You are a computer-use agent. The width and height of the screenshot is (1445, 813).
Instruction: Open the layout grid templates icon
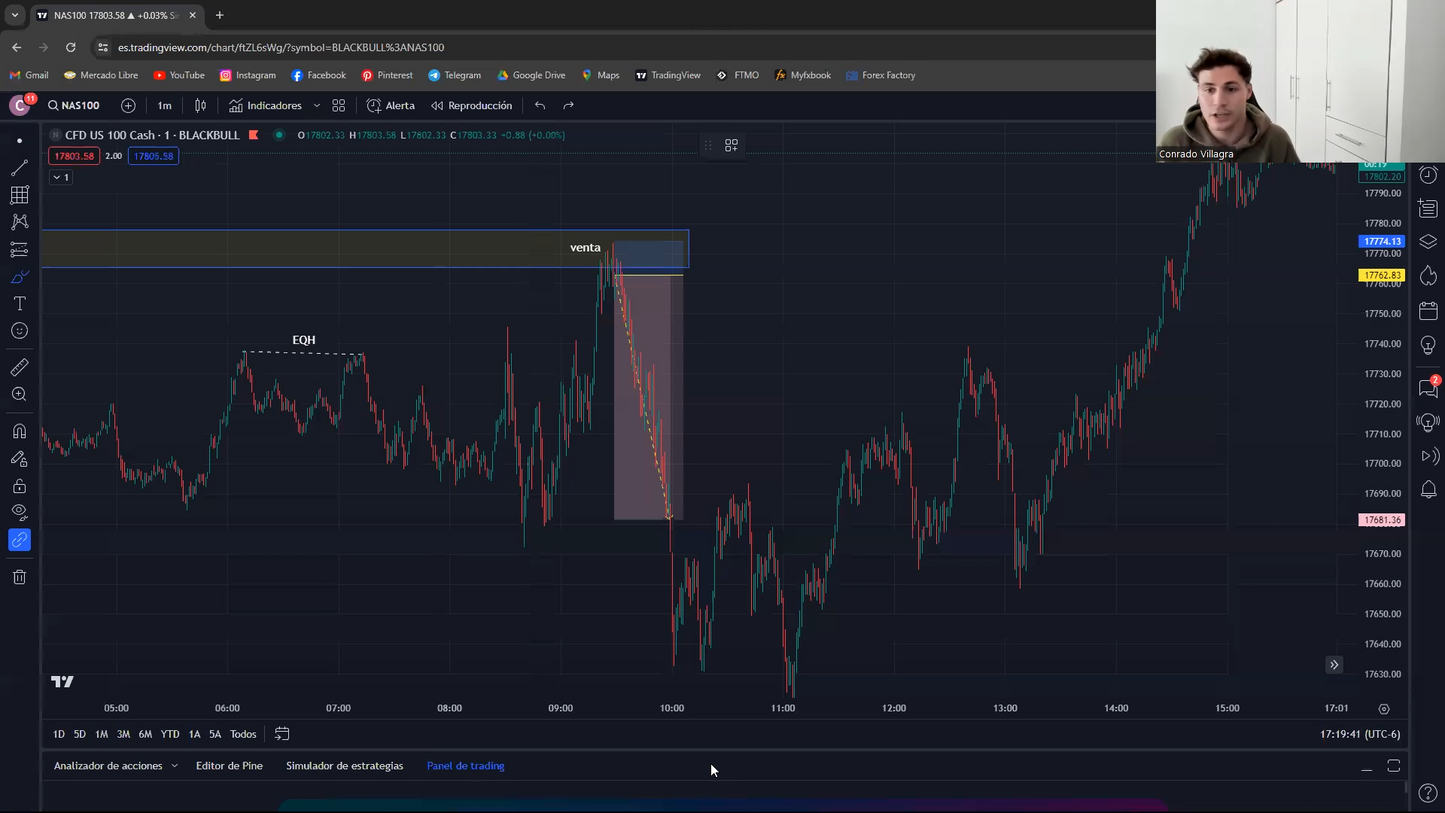coord(339,106)
